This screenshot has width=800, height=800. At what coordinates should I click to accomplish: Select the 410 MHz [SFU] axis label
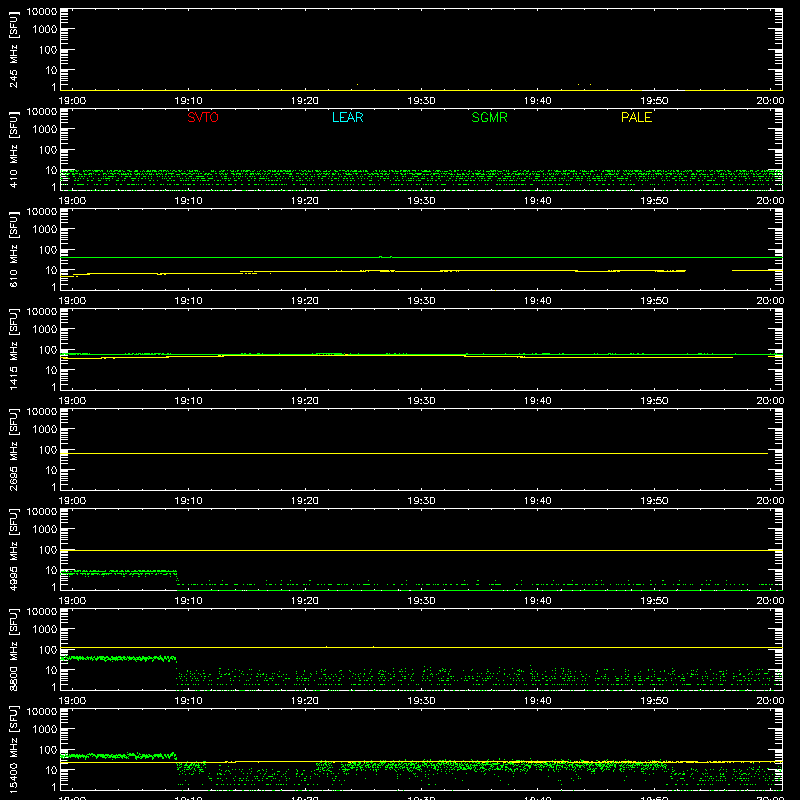(14, 150)
